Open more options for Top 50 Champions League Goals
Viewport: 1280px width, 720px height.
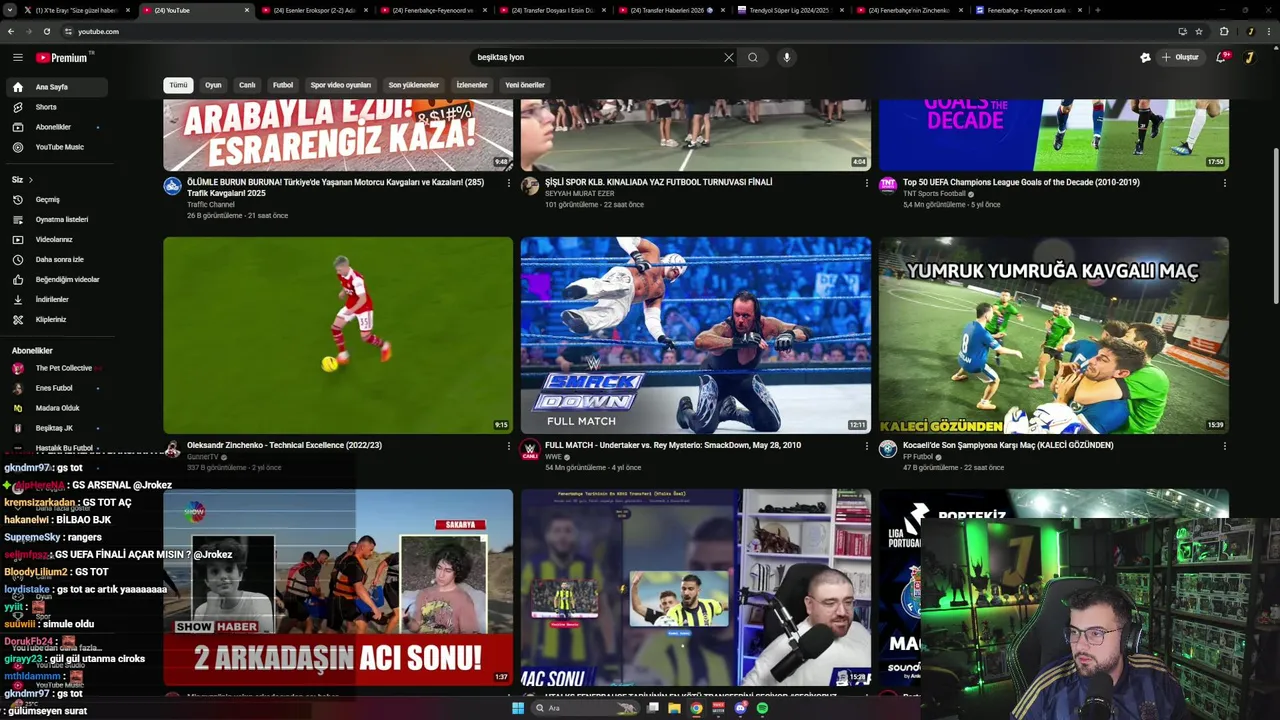point(1224,183)
